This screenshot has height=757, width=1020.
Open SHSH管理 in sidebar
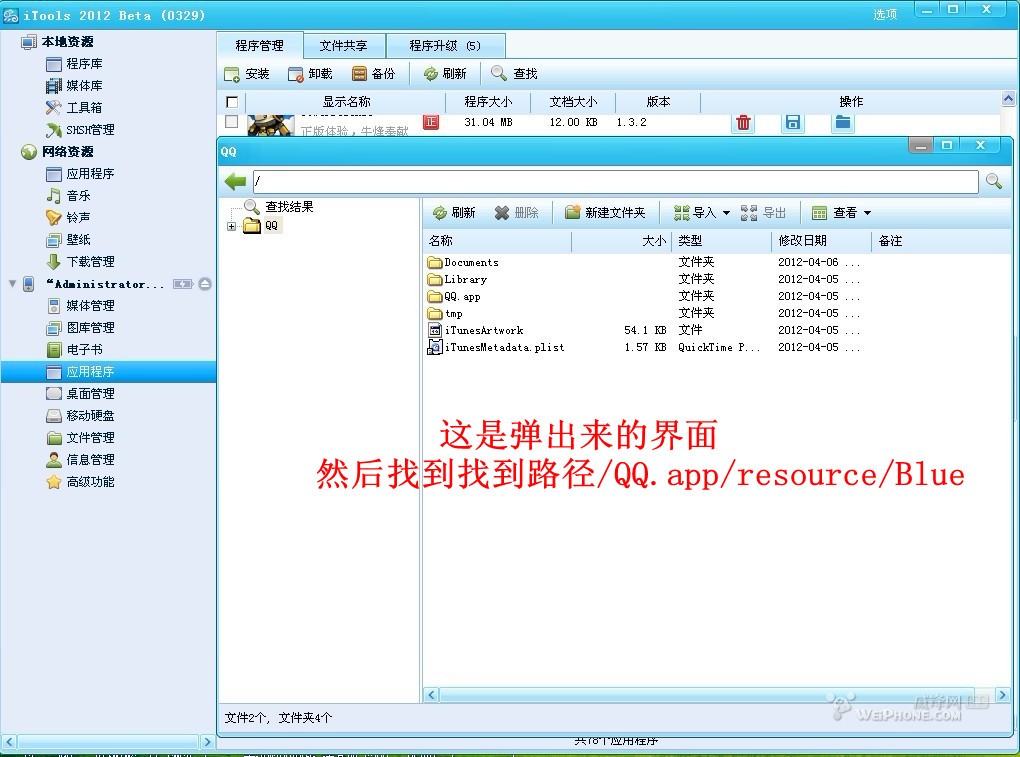point(80,130)
